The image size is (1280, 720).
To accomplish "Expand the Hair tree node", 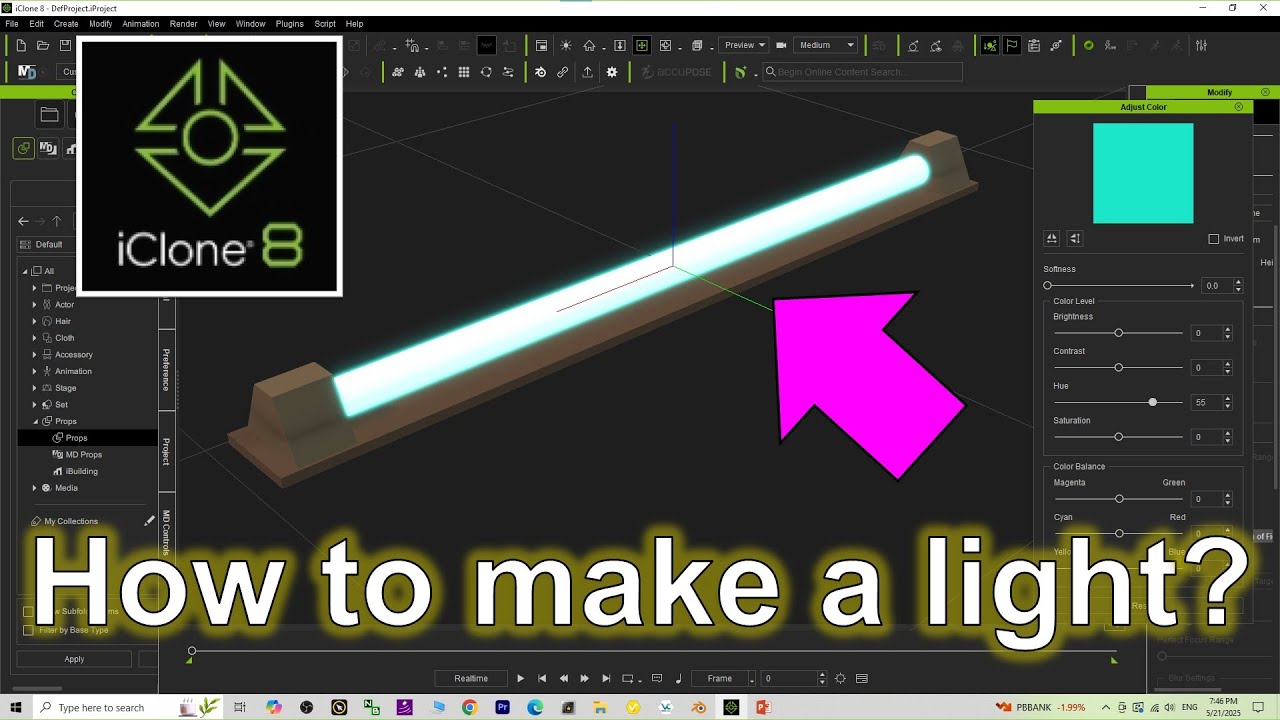I will click(35, 321).
